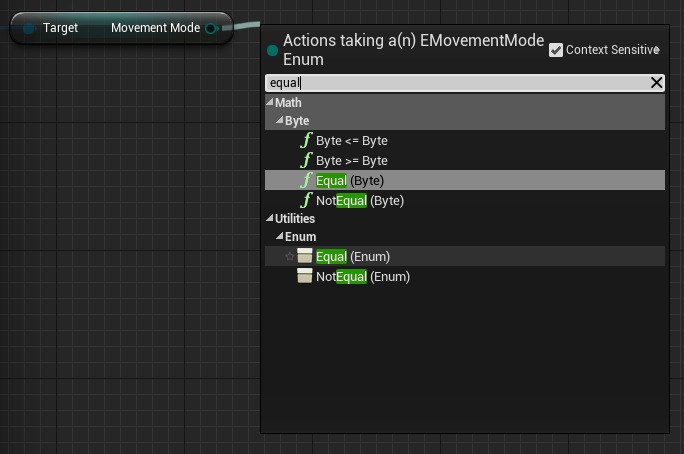This screenshot has width=684, height=454.
Task: Collapse the Byte subcategory
Action: (280, 120)
